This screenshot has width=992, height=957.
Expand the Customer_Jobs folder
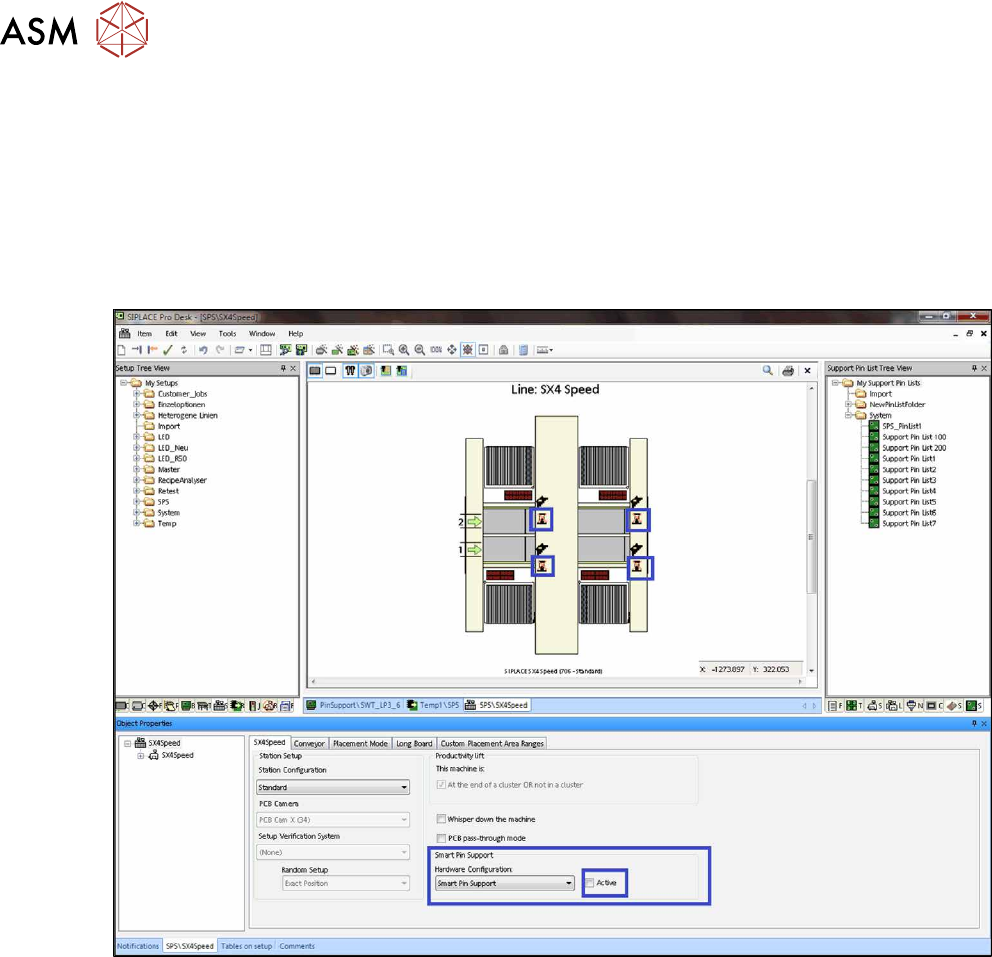[136, 393]
